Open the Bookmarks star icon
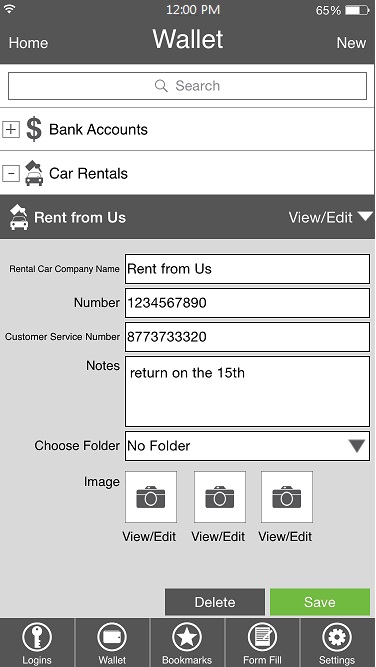Viewport: 376px width, 667px height. [187, 637]
